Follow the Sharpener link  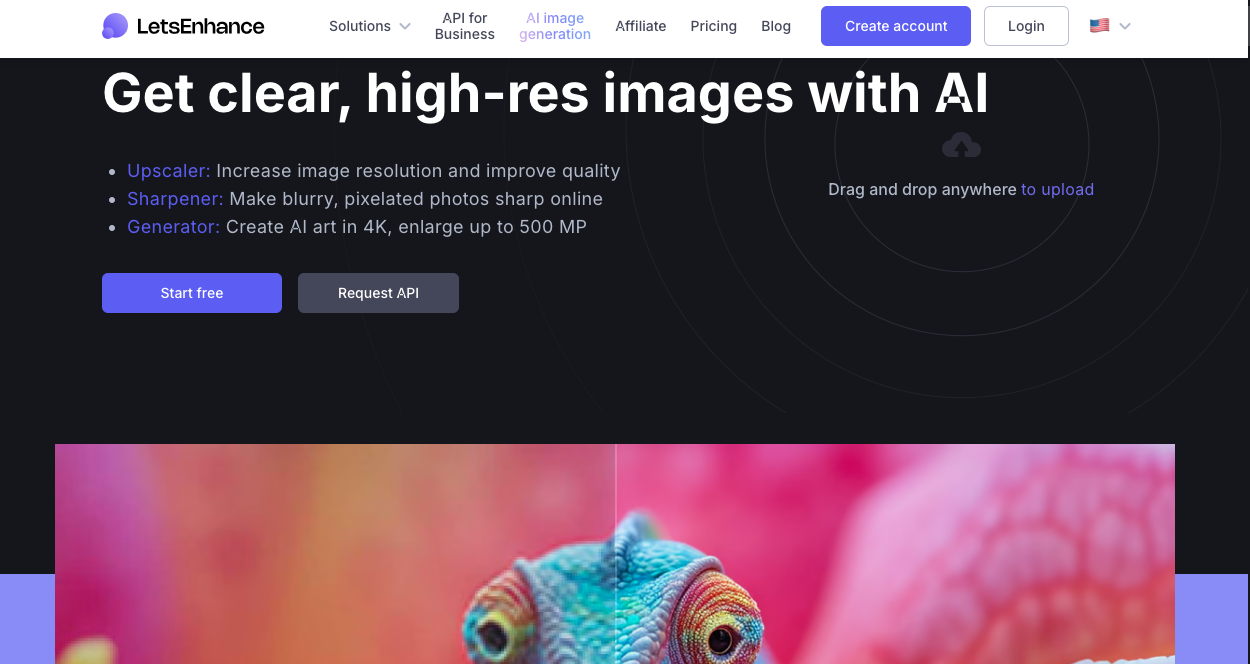click(175, 199)
